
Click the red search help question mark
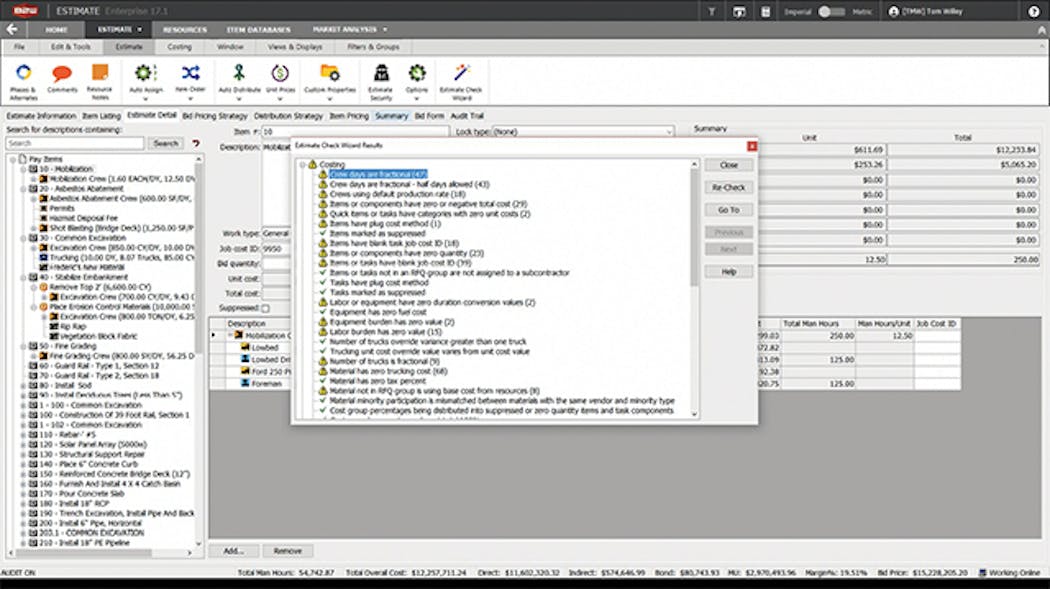[196, 143]
